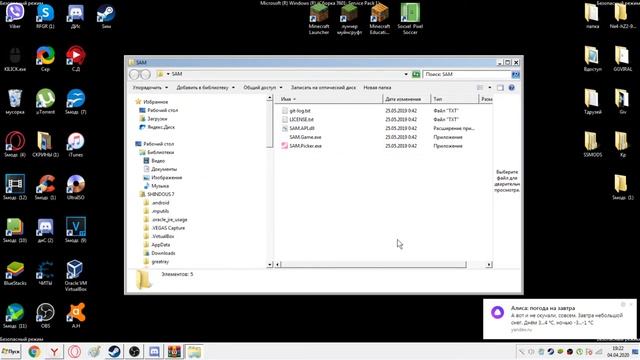Click the Opera icon in taskbar
This screenshot has width=640, height=360.
pyautogui.click(x=74, y=351)
